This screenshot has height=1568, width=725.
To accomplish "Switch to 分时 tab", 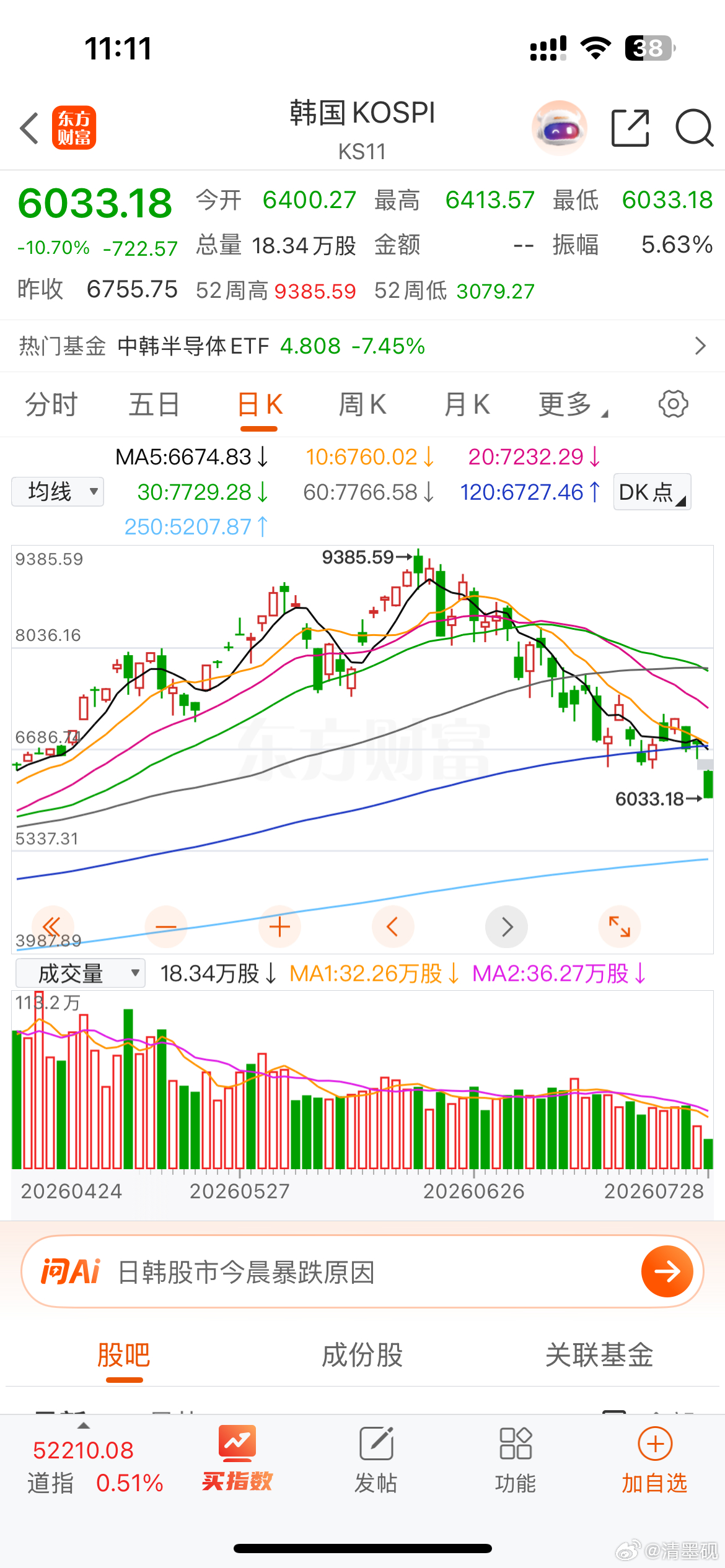I will coord(51,405).
